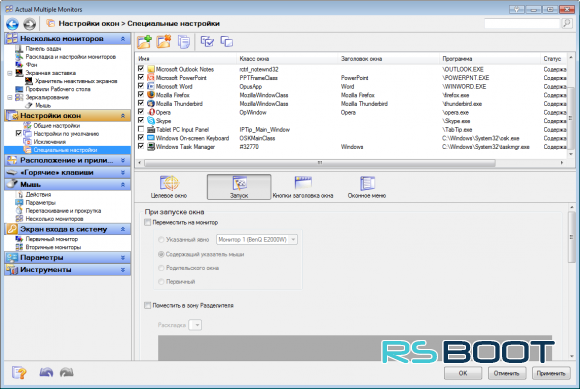This screenshot has height=389, width=580.
Task: Click the settings pane vertical scrollbar thumb
Action: point(571,237)
